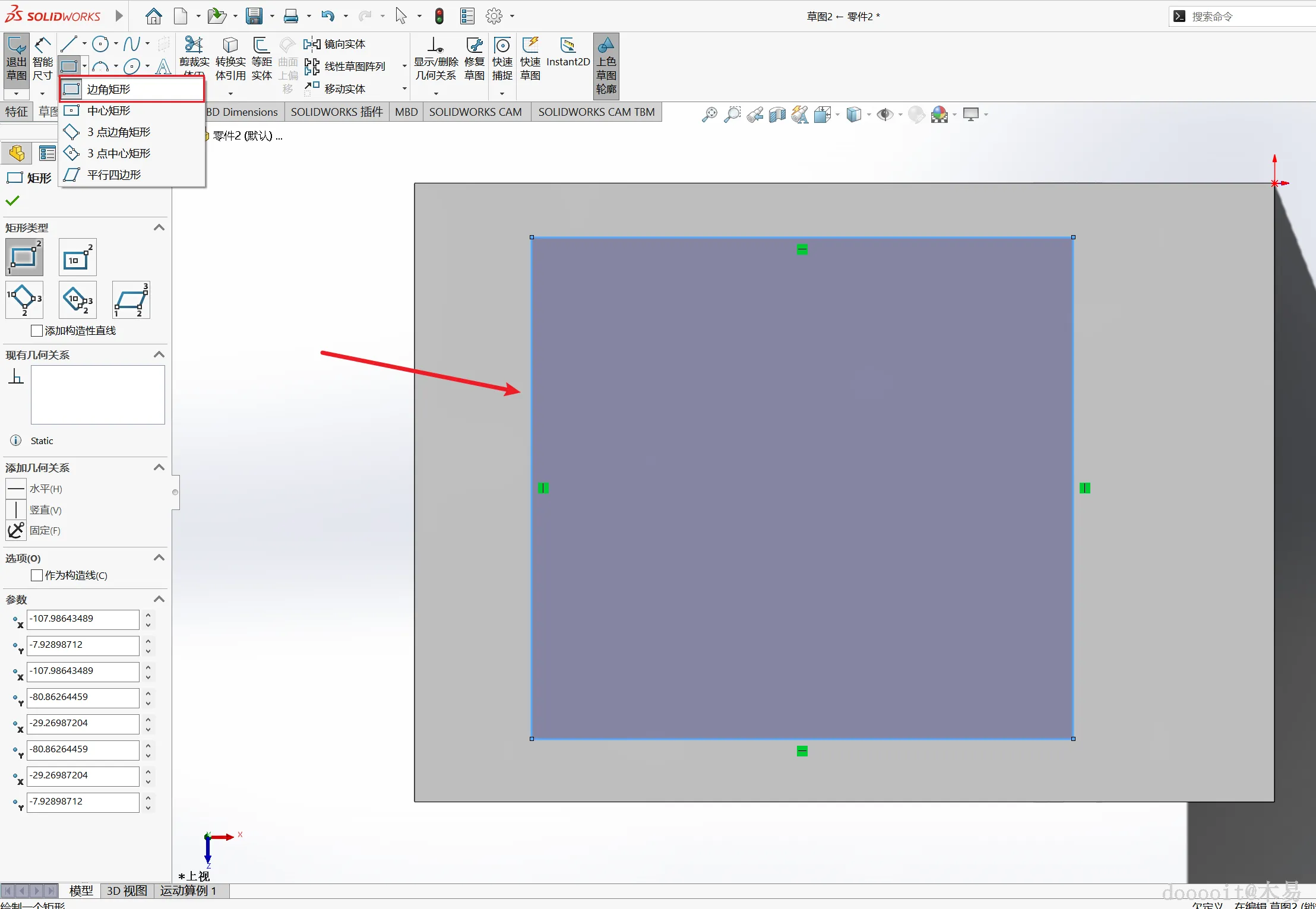Switch to the SOLIDWORKS CAM tab
1316x909 pixels.
coord(475,112)
